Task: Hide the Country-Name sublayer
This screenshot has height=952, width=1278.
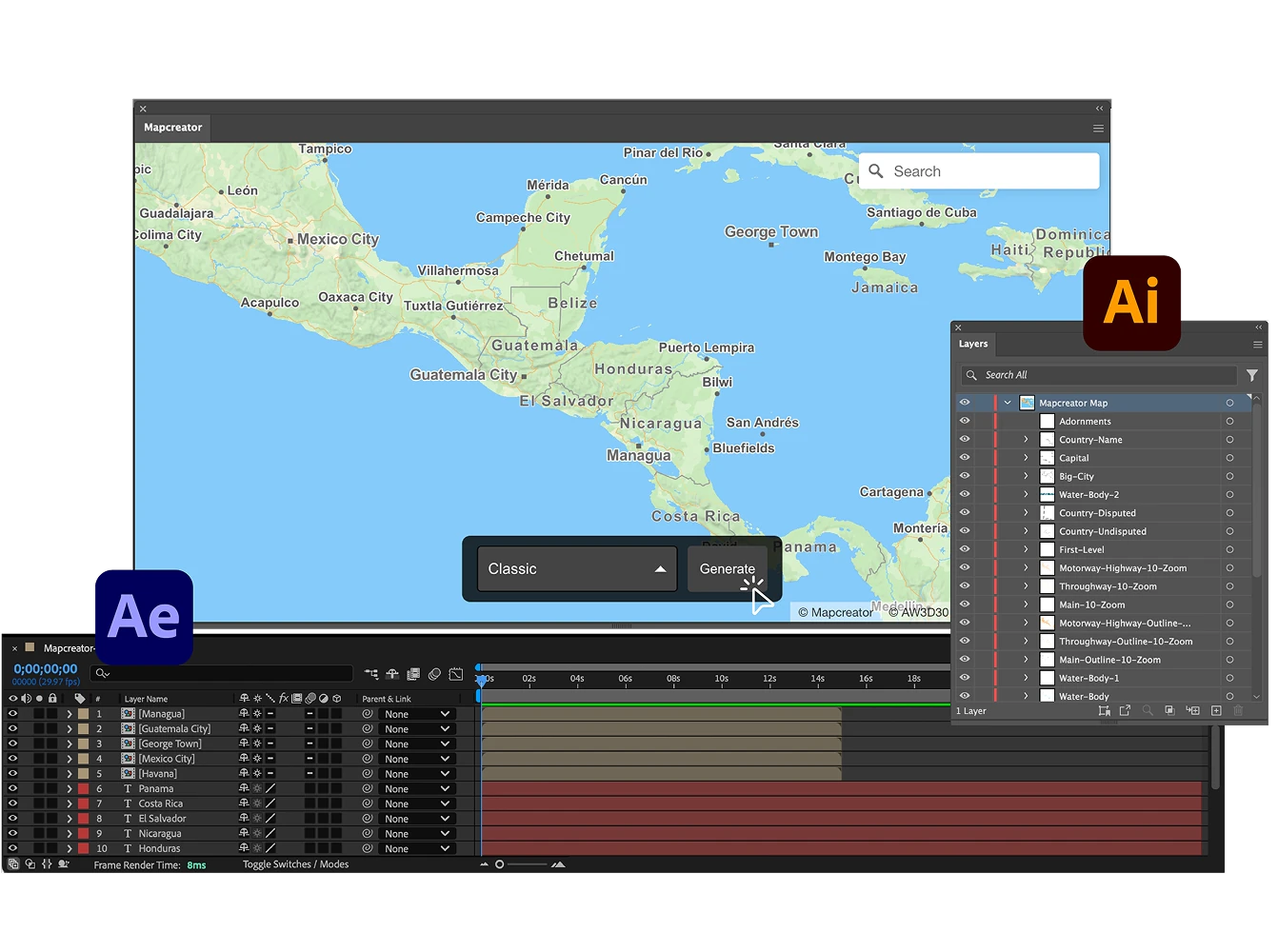Action: [965, 440]
